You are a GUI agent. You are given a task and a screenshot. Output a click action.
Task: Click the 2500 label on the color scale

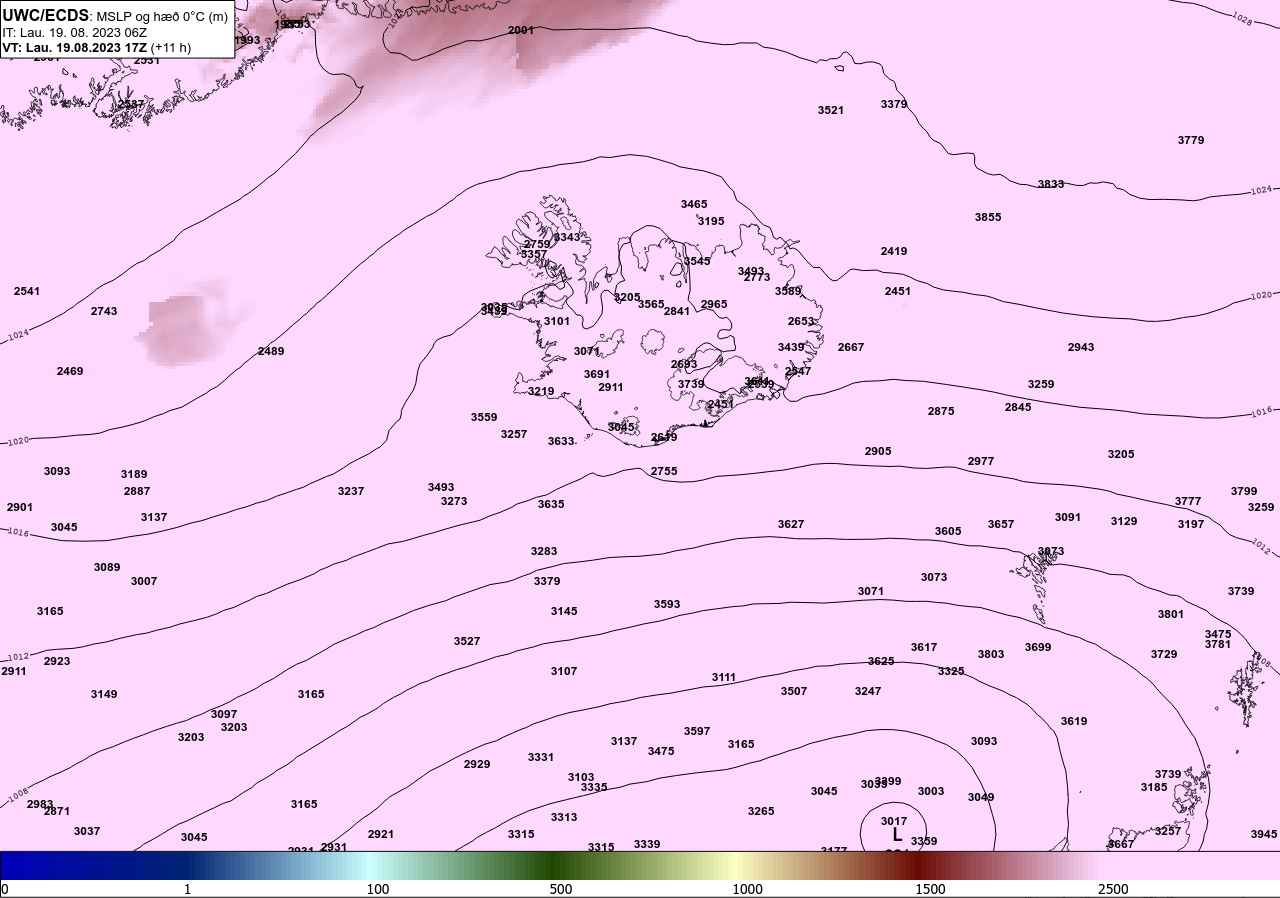[x=1113, y=889]
